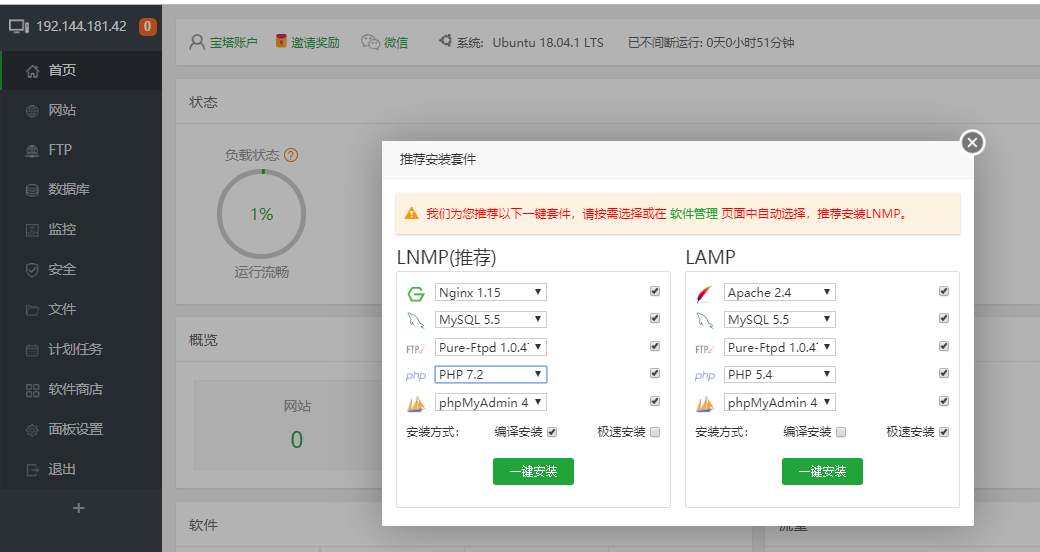Screen dimensions: 1040x552
Task: Open the PHP 7.2 version dropdown
Action: pos(491,375)
